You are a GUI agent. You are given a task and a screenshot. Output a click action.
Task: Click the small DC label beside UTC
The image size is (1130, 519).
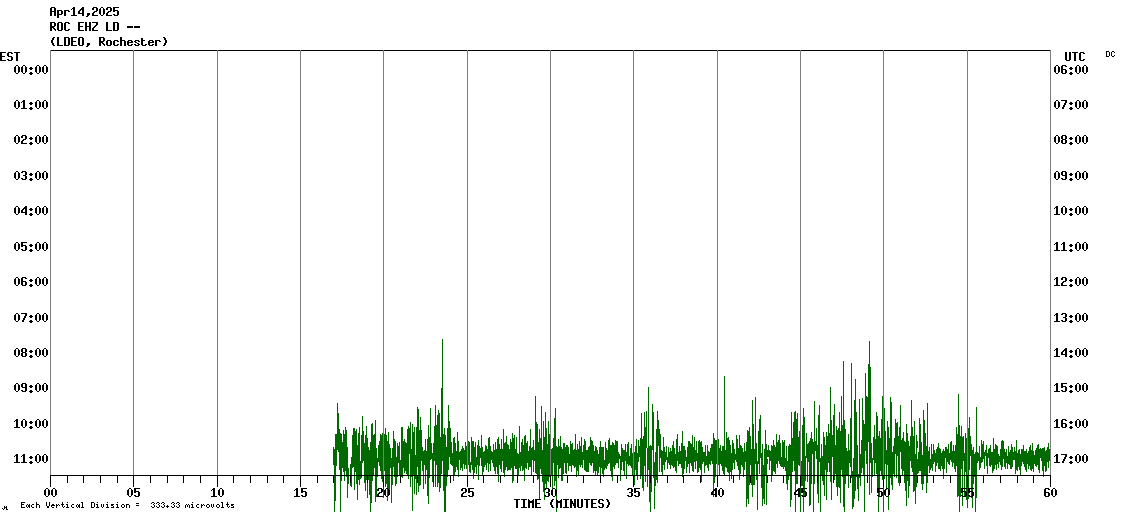(1110, 54)
